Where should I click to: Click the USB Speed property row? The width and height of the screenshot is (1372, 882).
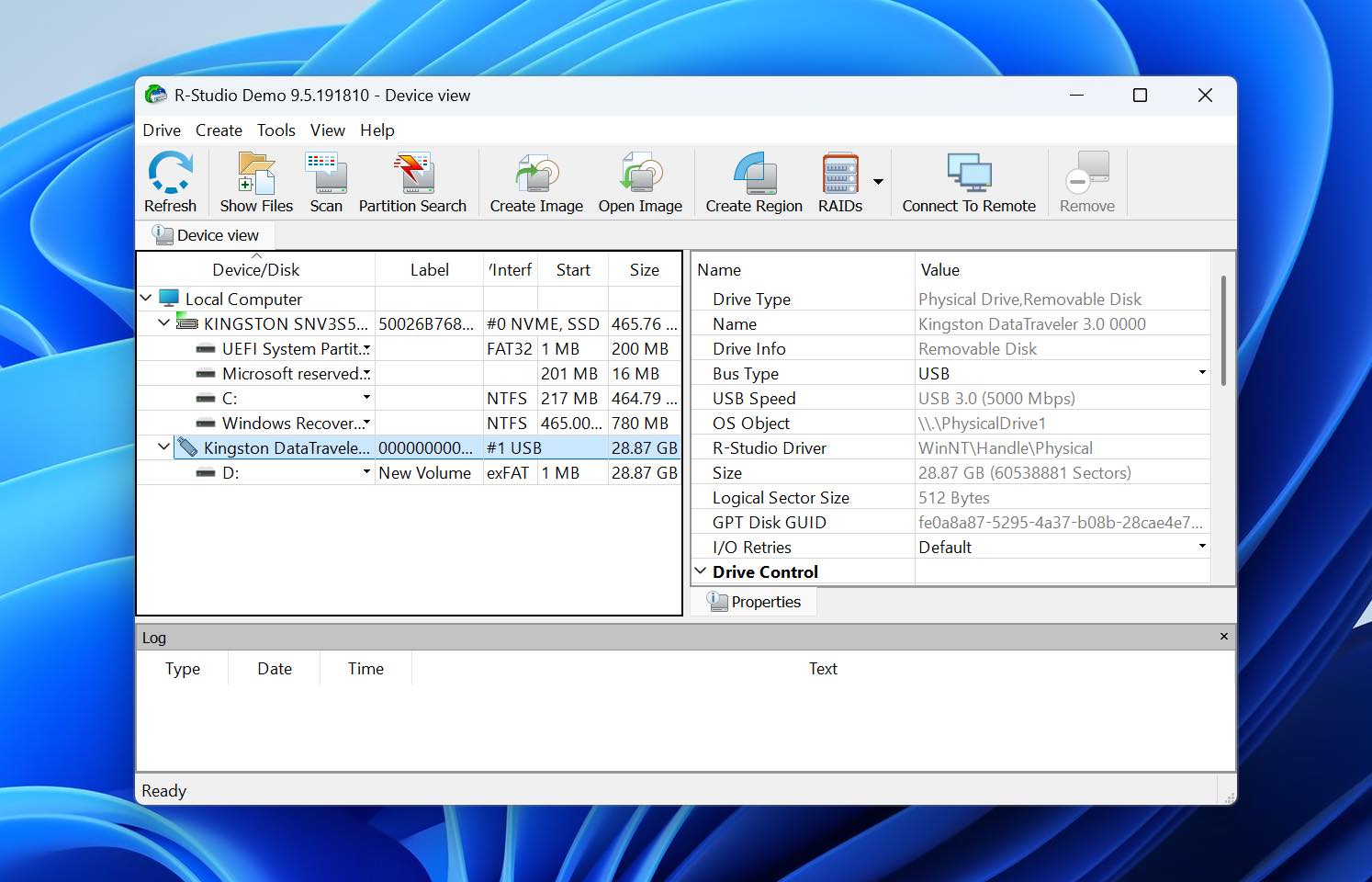[951, 399]
